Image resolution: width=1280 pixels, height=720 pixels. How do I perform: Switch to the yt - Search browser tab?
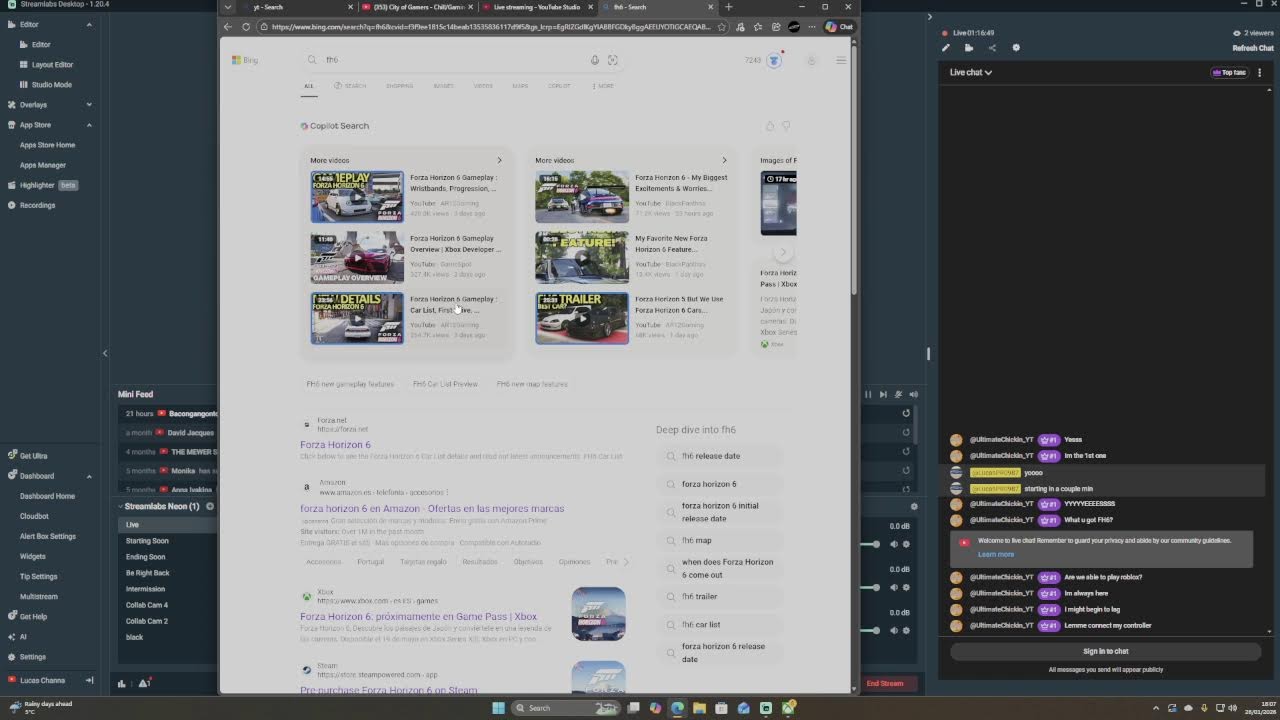(295, 7)
